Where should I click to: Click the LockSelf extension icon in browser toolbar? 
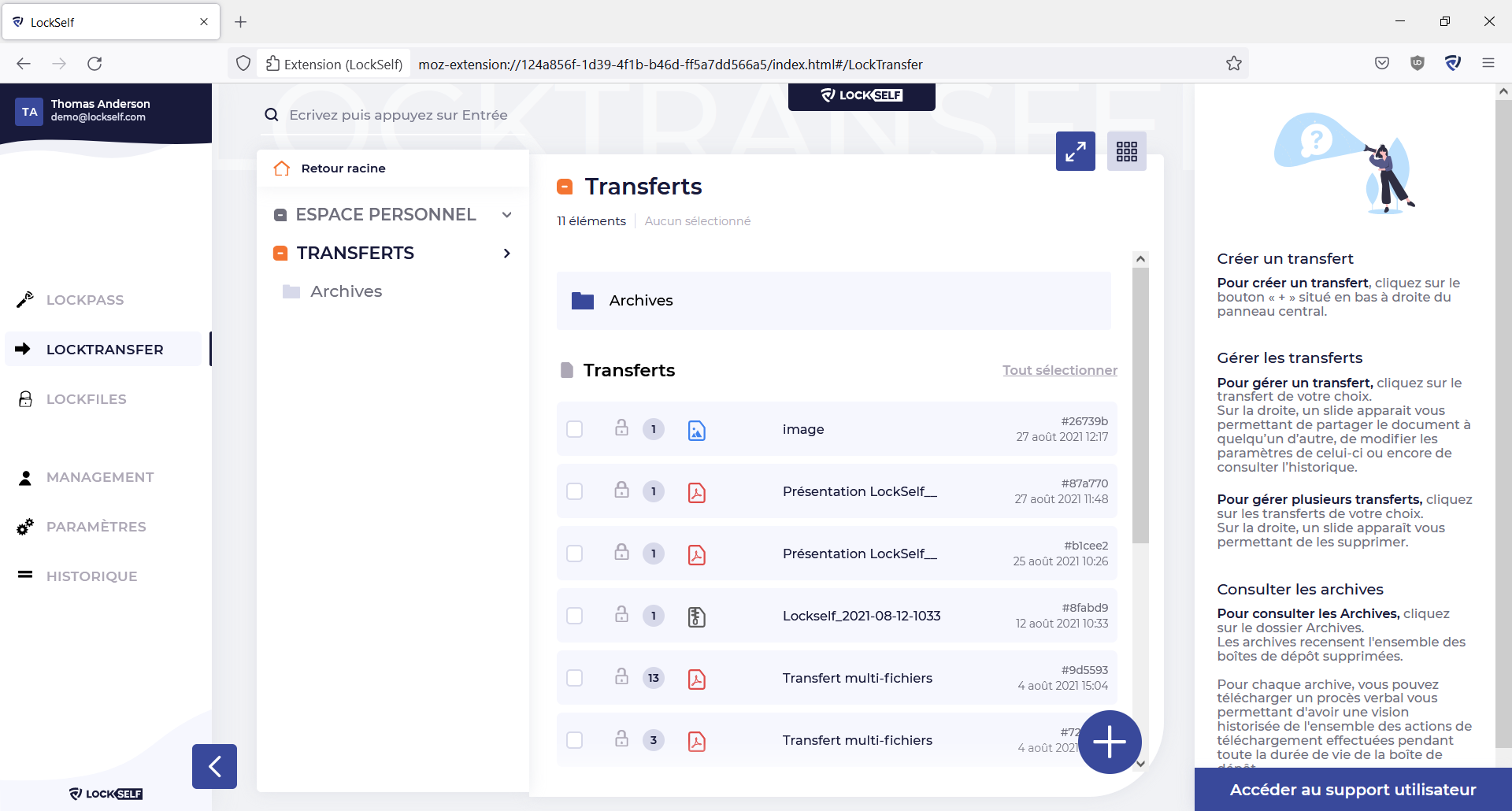point(1453,63)
